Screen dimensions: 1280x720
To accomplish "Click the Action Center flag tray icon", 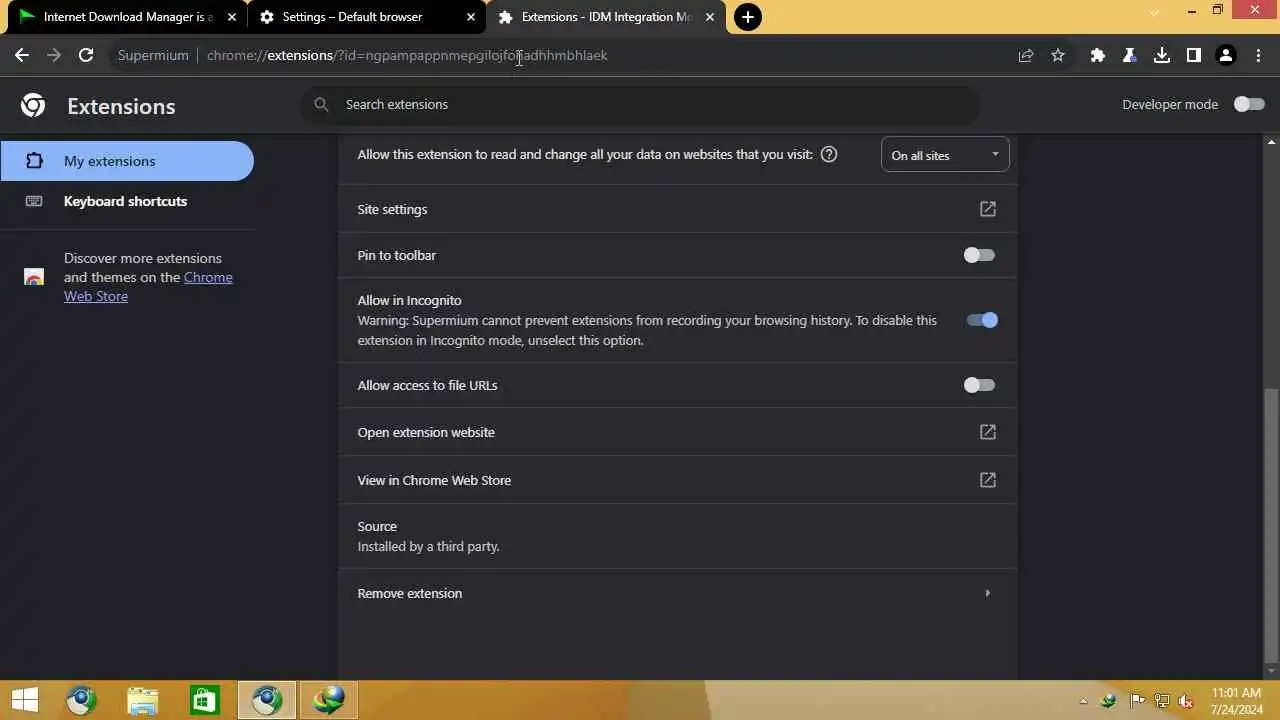I will (1137, 701).
